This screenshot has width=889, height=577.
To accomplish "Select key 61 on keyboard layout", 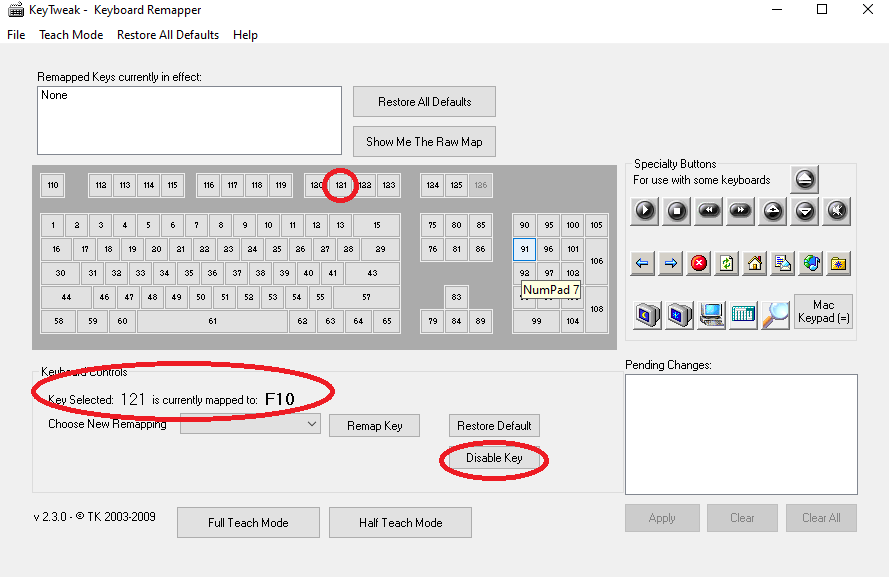I will tap(212, 321).
